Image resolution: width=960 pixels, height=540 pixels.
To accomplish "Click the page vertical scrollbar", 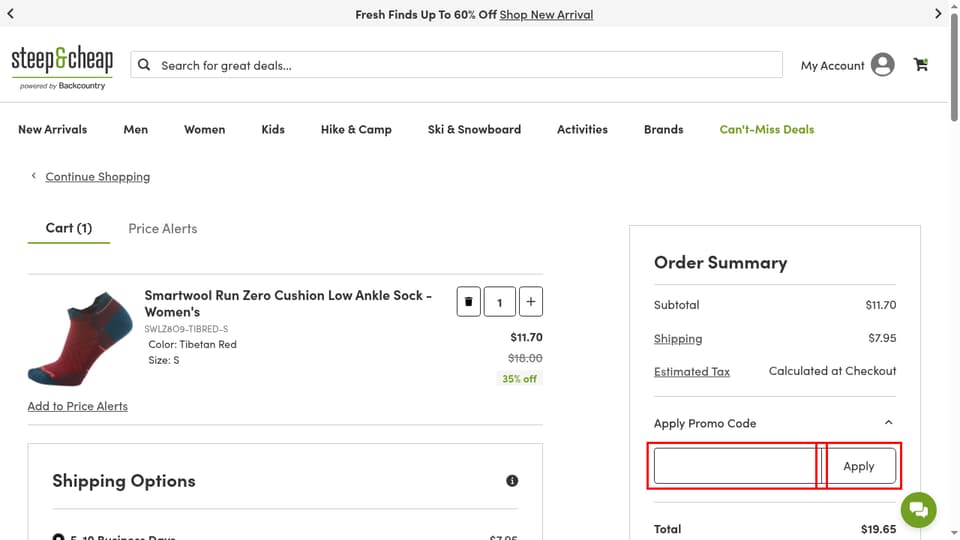I will pos(954,67).
